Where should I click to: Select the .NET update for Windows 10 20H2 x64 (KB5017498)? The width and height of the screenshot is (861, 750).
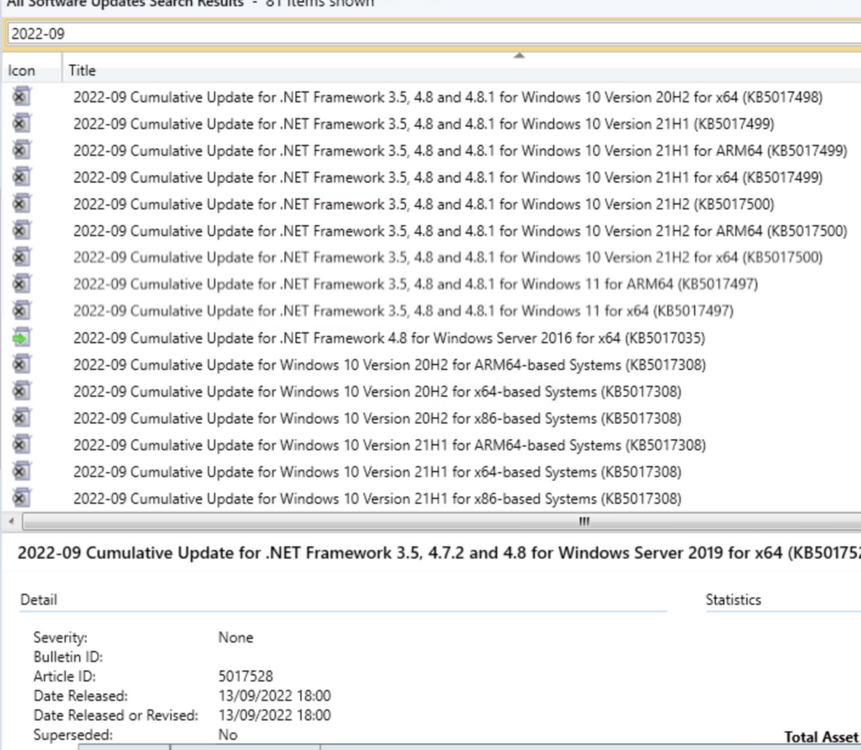[x=448, y=97]
